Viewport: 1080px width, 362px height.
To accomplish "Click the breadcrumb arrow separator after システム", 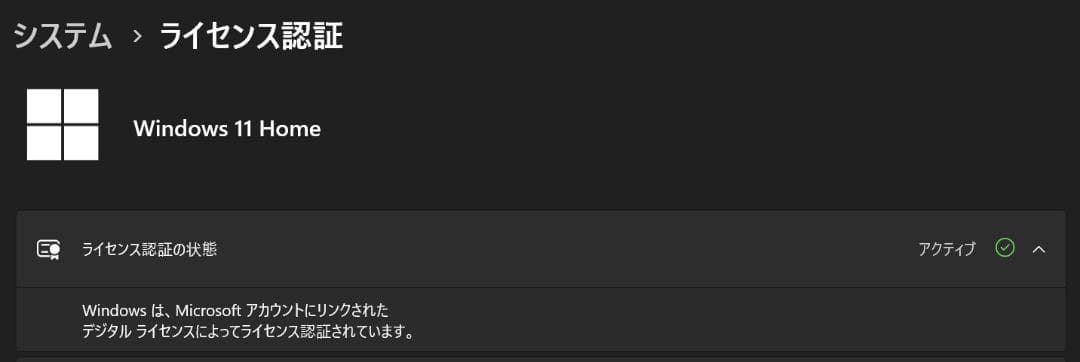I will pos(136,37).
